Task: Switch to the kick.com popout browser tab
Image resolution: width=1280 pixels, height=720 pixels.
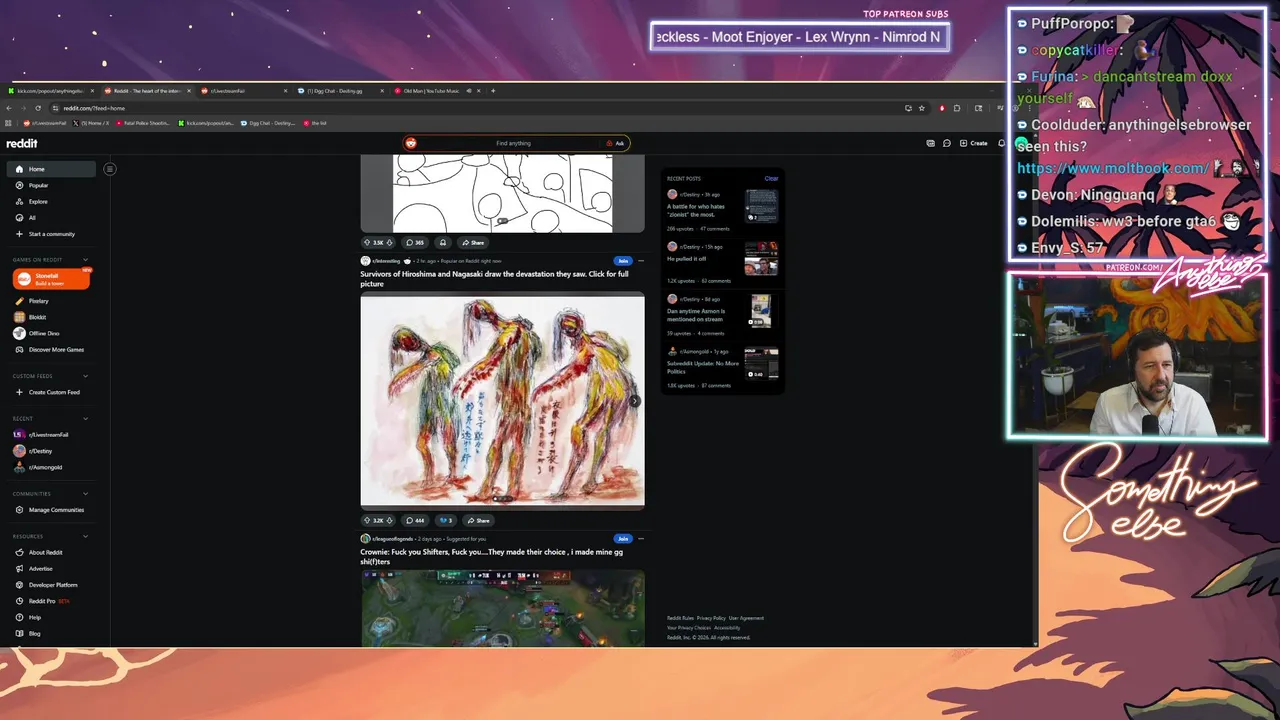Action: pos(48,91)
